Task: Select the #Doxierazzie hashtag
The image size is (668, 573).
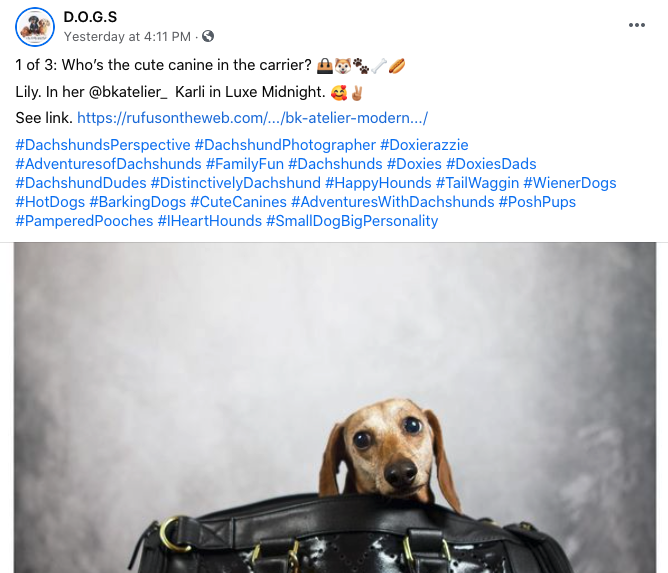Action: 424,145
